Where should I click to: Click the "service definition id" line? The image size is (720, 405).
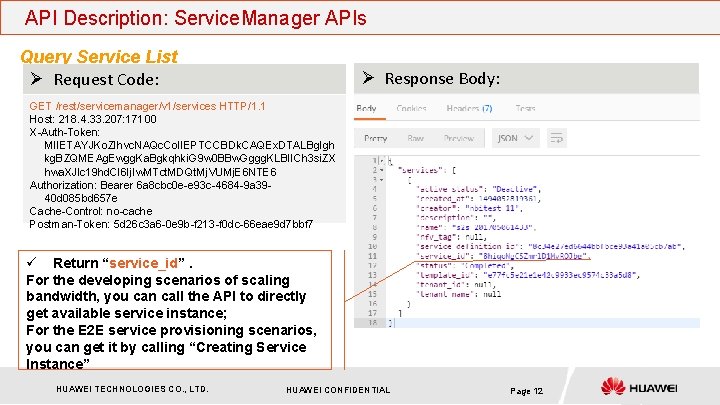[550, 247]
